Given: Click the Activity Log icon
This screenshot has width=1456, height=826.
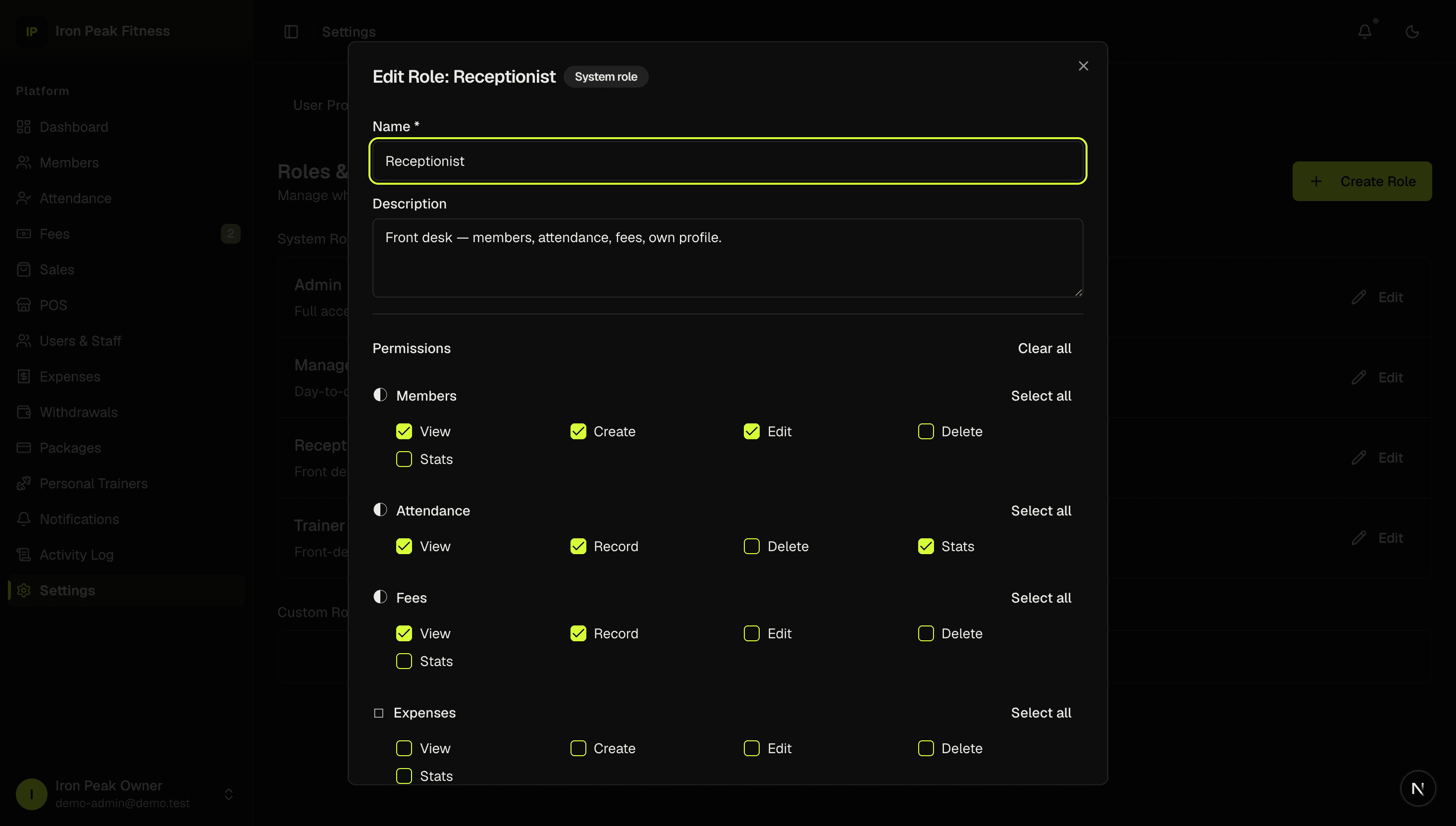Looking at the screenshot, I should pos(24,555).
